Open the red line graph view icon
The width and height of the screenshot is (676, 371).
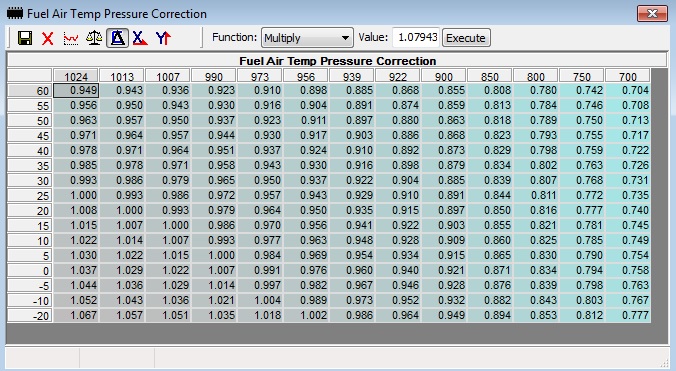click(x=71, y=38)
